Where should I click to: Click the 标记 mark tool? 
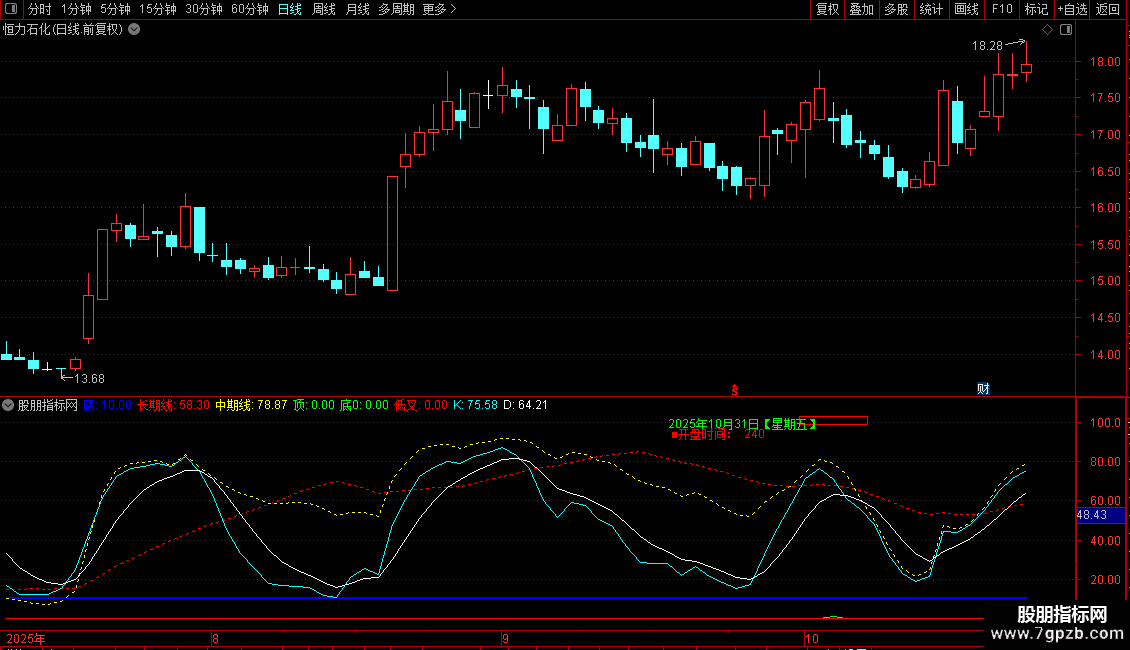(x=1036, y=9)
